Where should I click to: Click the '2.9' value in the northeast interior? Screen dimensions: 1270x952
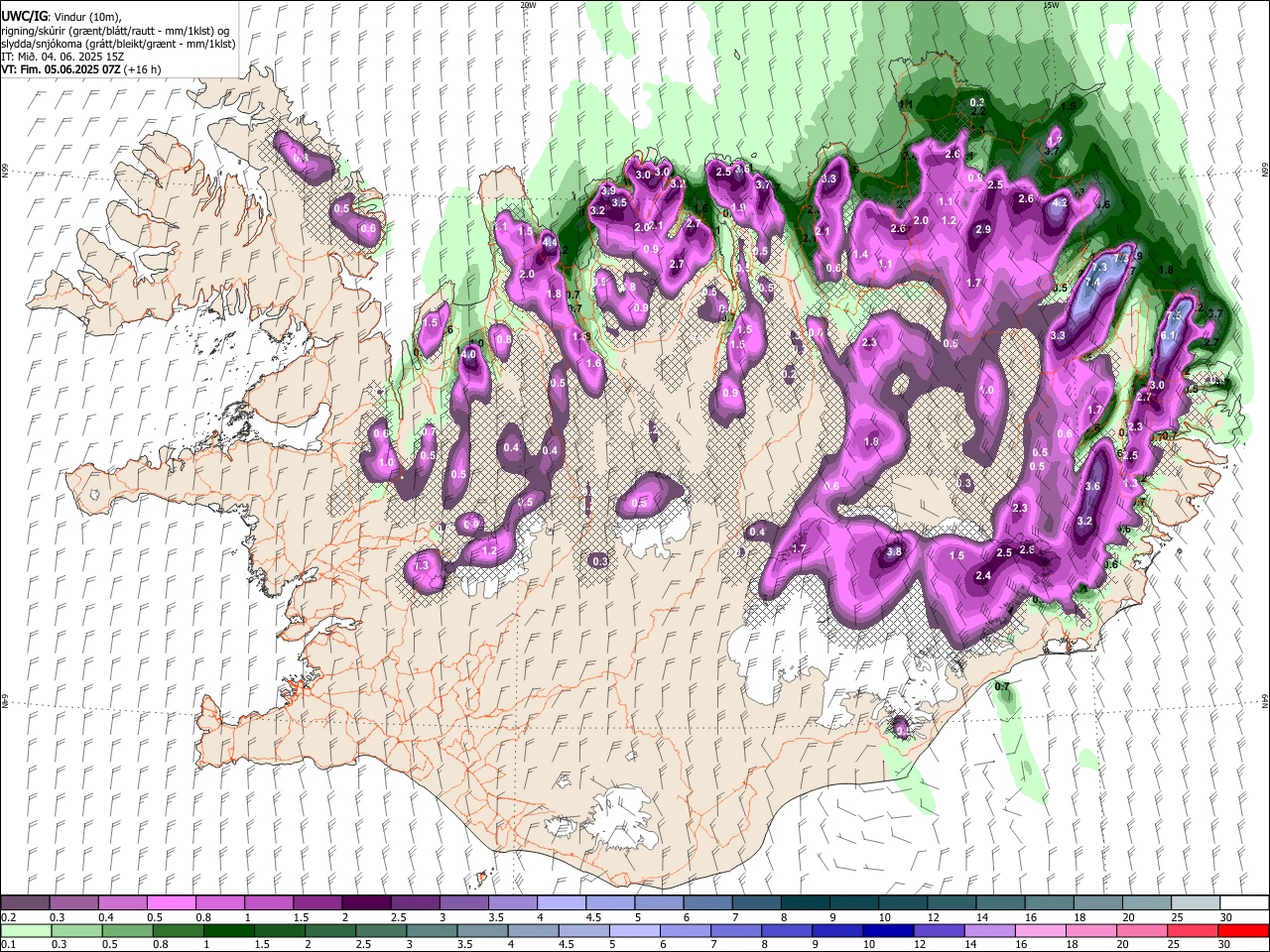pos(983,230)
